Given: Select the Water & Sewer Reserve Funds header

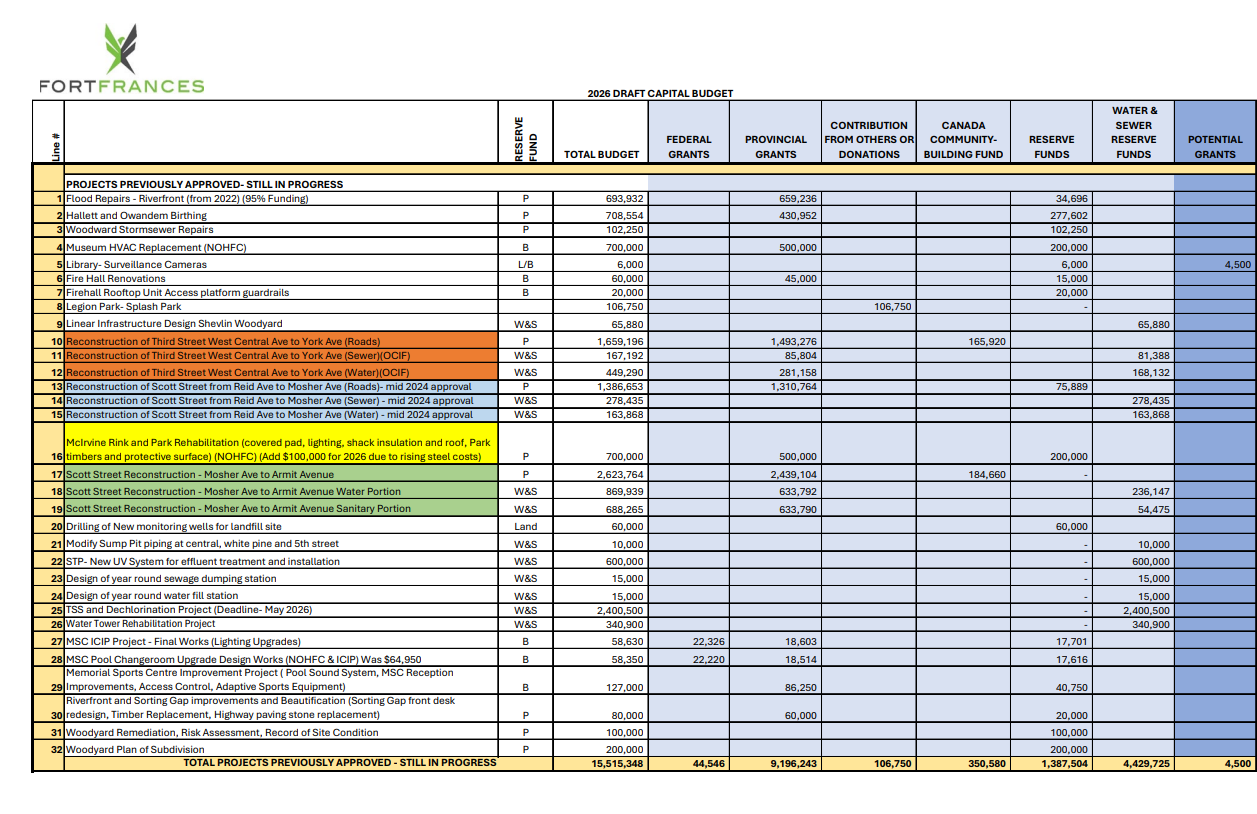Looking at the screenshot, I should click(1133, 132).
